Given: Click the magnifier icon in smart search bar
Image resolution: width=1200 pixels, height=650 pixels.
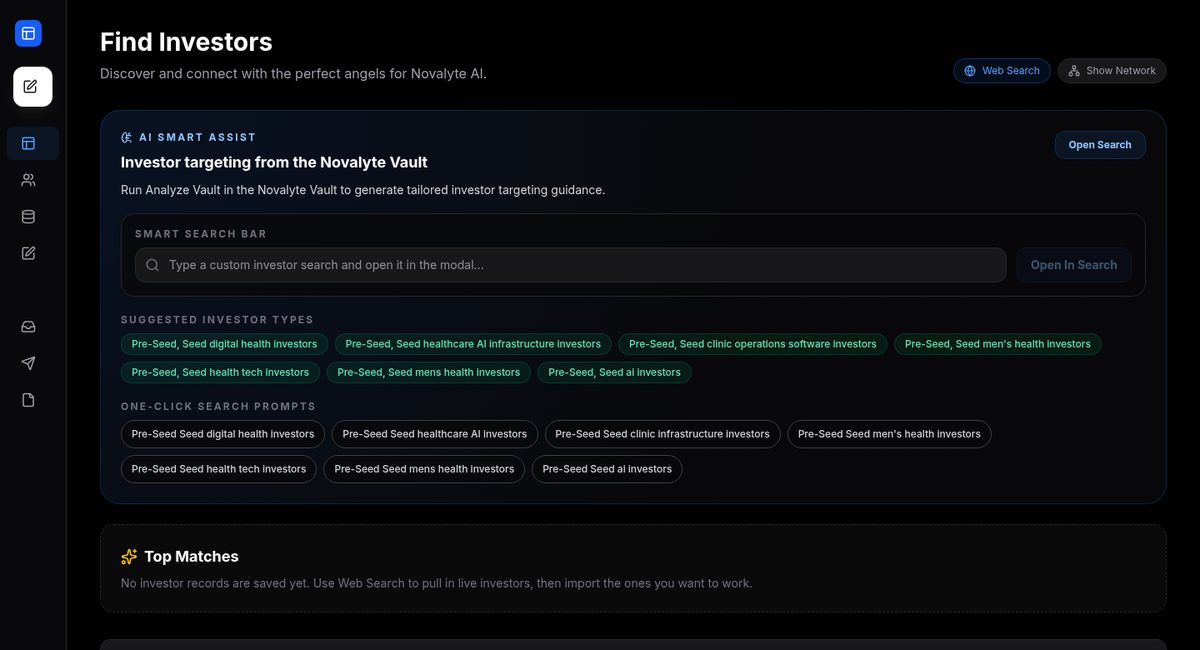Looking at the screenshot, I should click(x=153, y=265).
